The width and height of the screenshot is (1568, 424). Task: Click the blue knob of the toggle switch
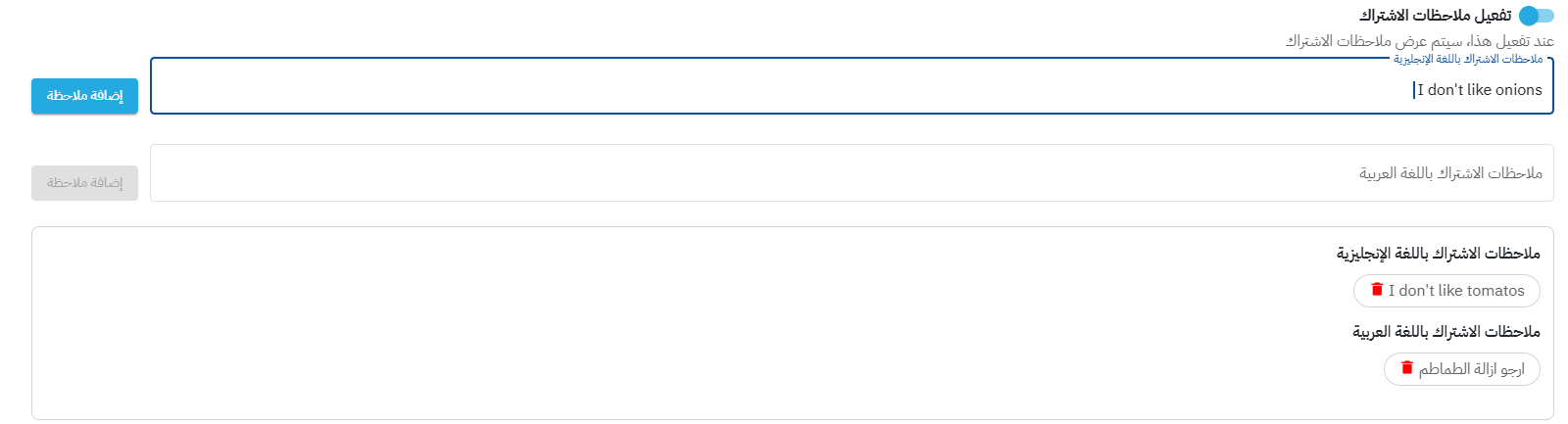[1528, 16]
